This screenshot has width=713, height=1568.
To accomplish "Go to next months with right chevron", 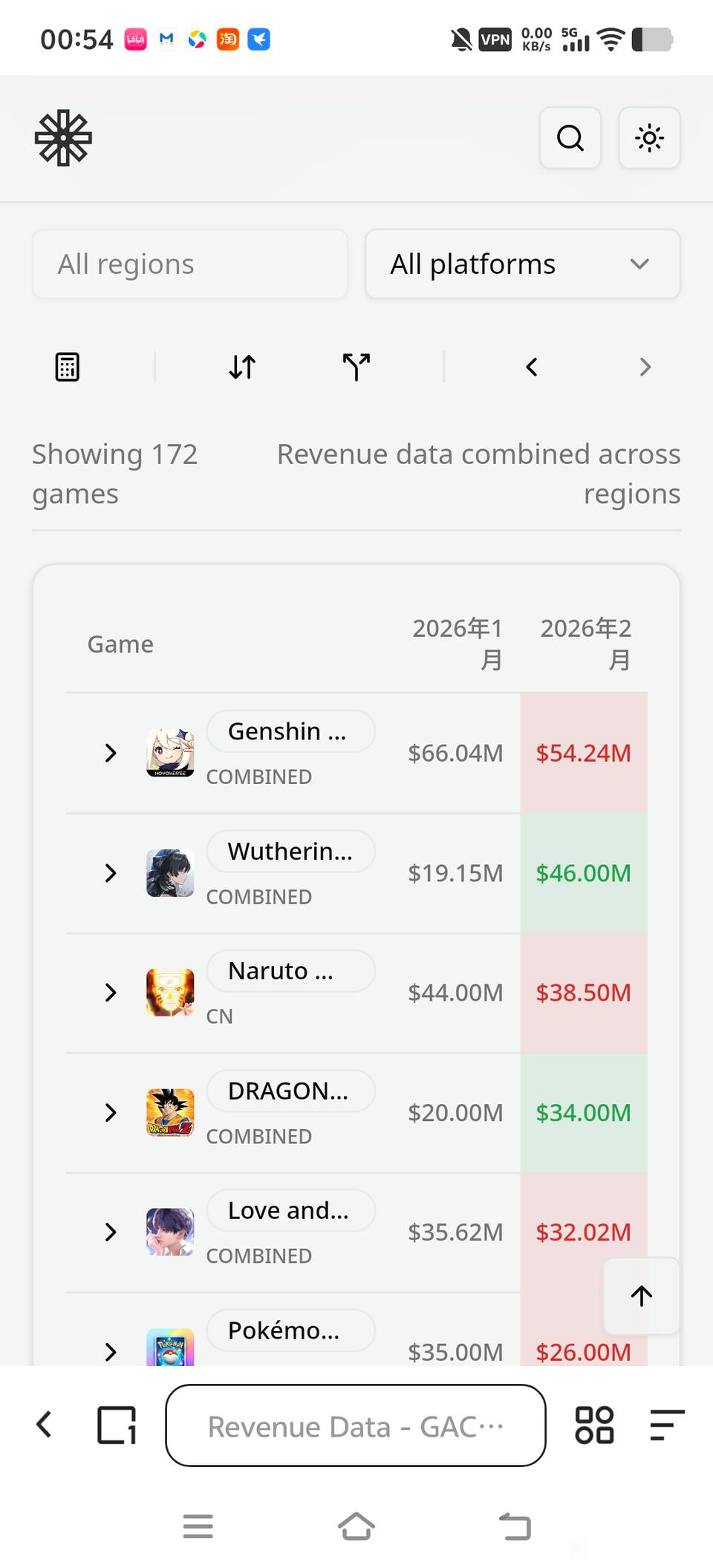I will point(645,367).
